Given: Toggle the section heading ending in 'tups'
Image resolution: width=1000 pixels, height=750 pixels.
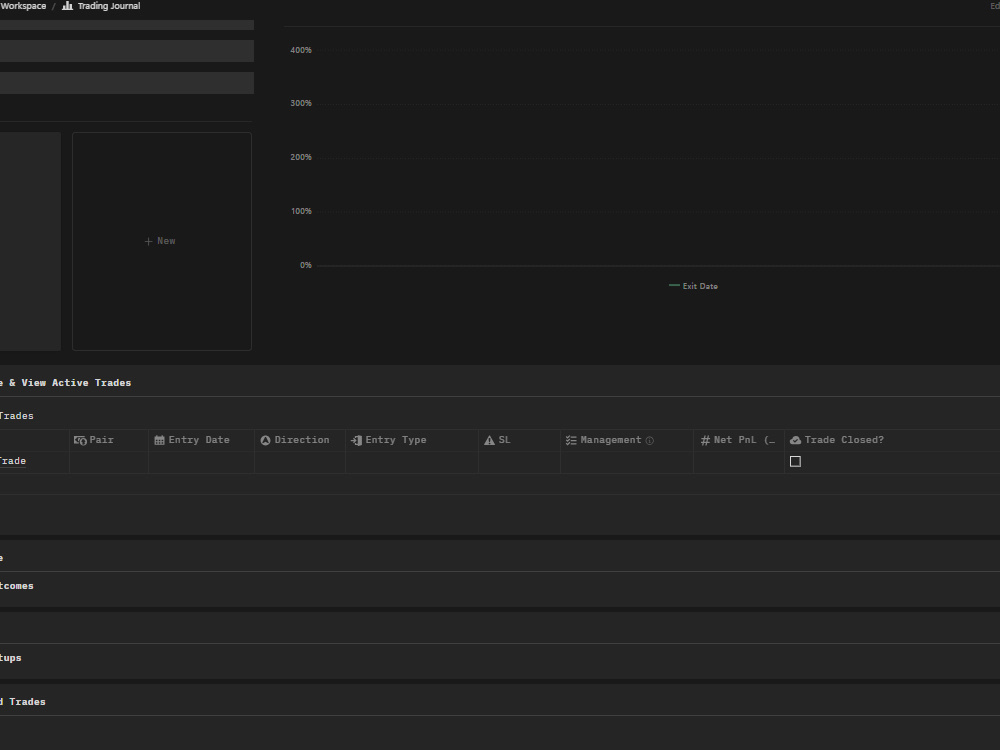Looking at the screenshot, I should tap(11, 658).
